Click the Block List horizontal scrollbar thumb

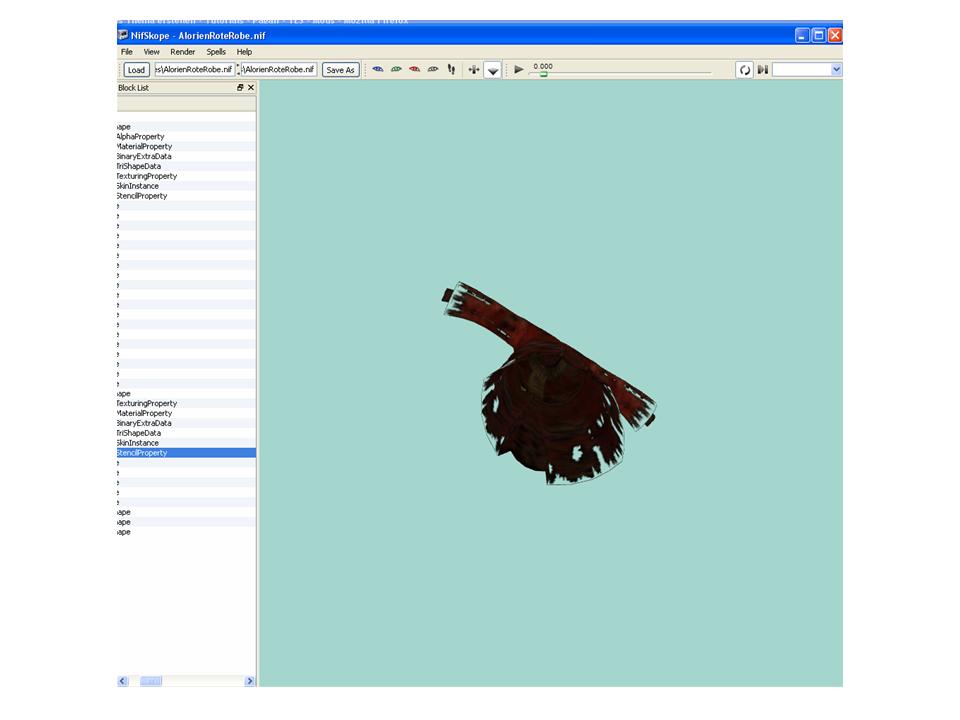click(151, 681)
